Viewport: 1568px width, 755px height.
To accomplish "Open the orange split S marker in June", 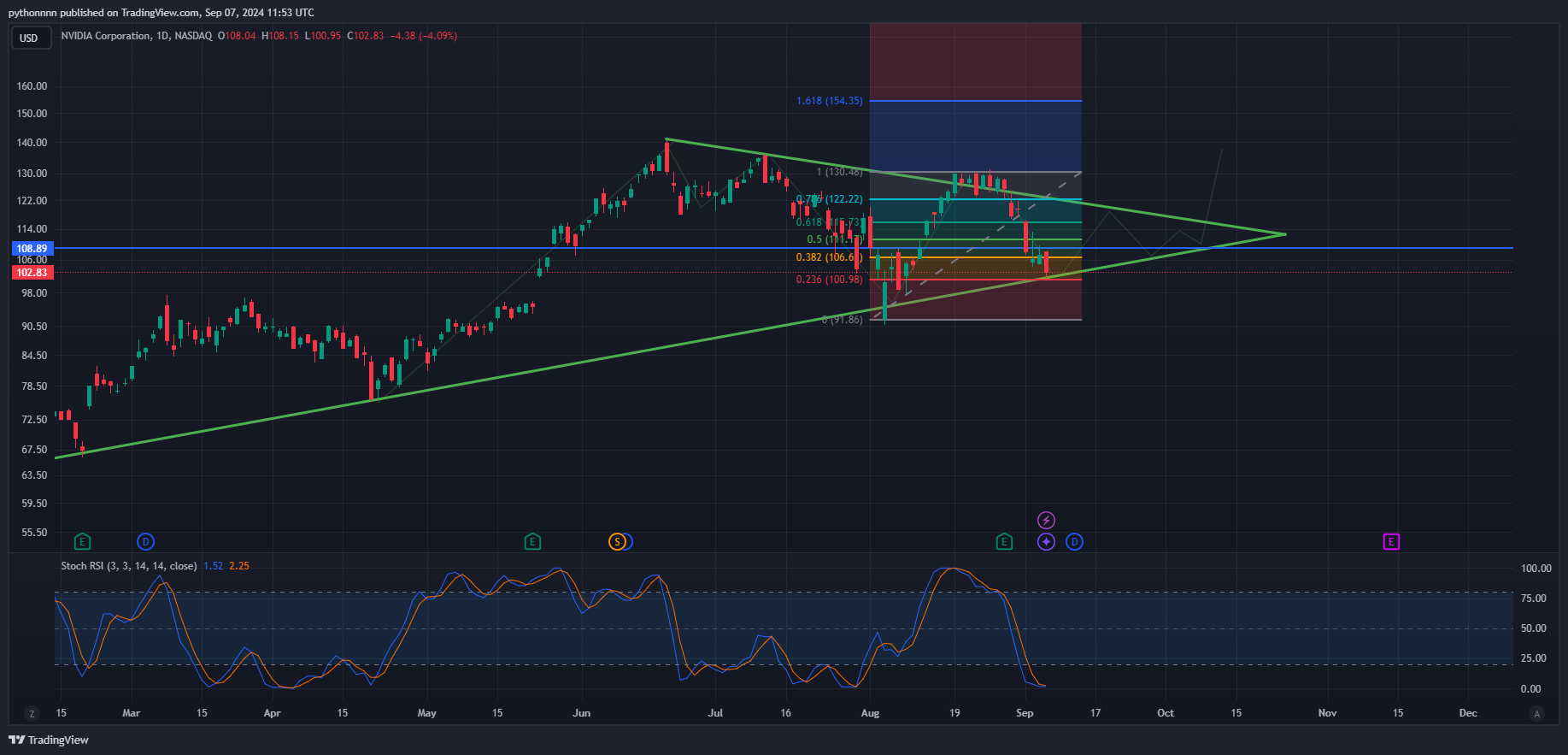I will coord(617,541).
